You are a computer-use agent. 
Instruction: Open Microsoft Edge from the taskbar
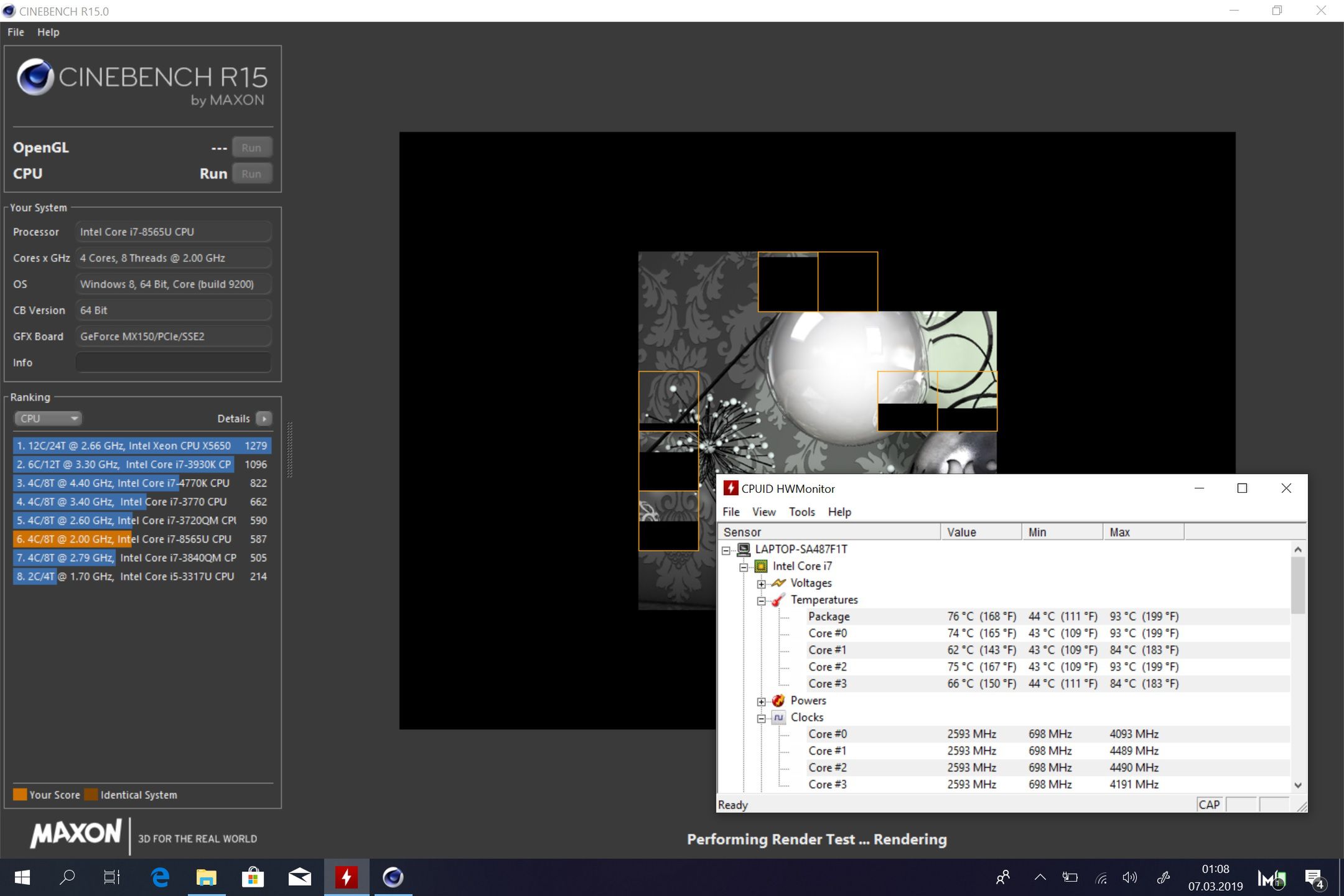pos(161,877)
